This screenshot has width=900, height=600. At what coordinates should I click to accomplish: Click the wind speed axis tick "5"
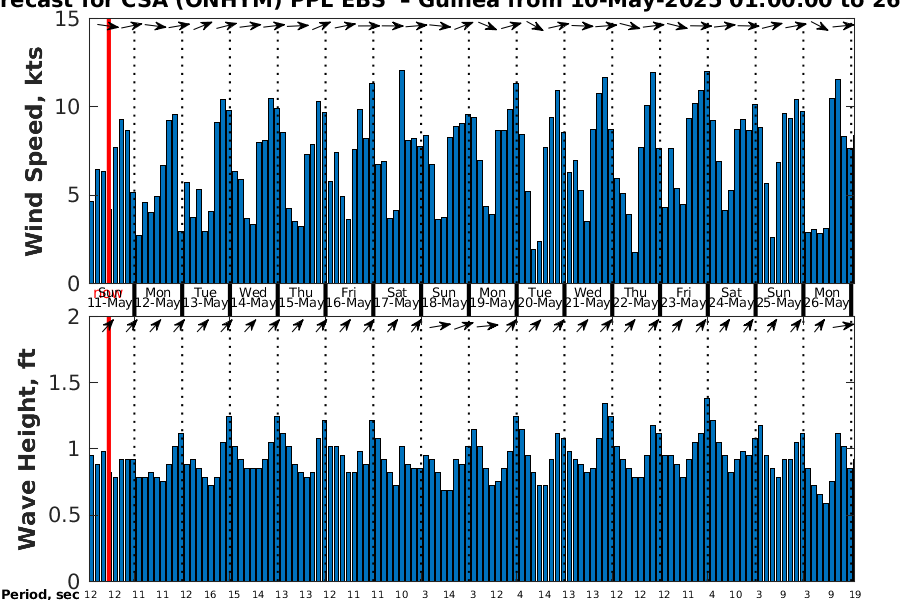74,195
